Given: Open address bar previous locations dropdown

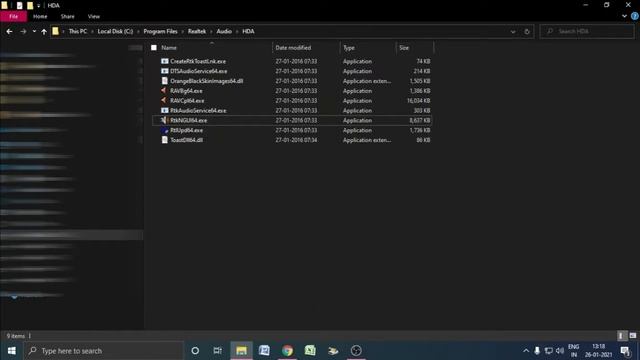Looking at the screenshot, I should point(513,31).
